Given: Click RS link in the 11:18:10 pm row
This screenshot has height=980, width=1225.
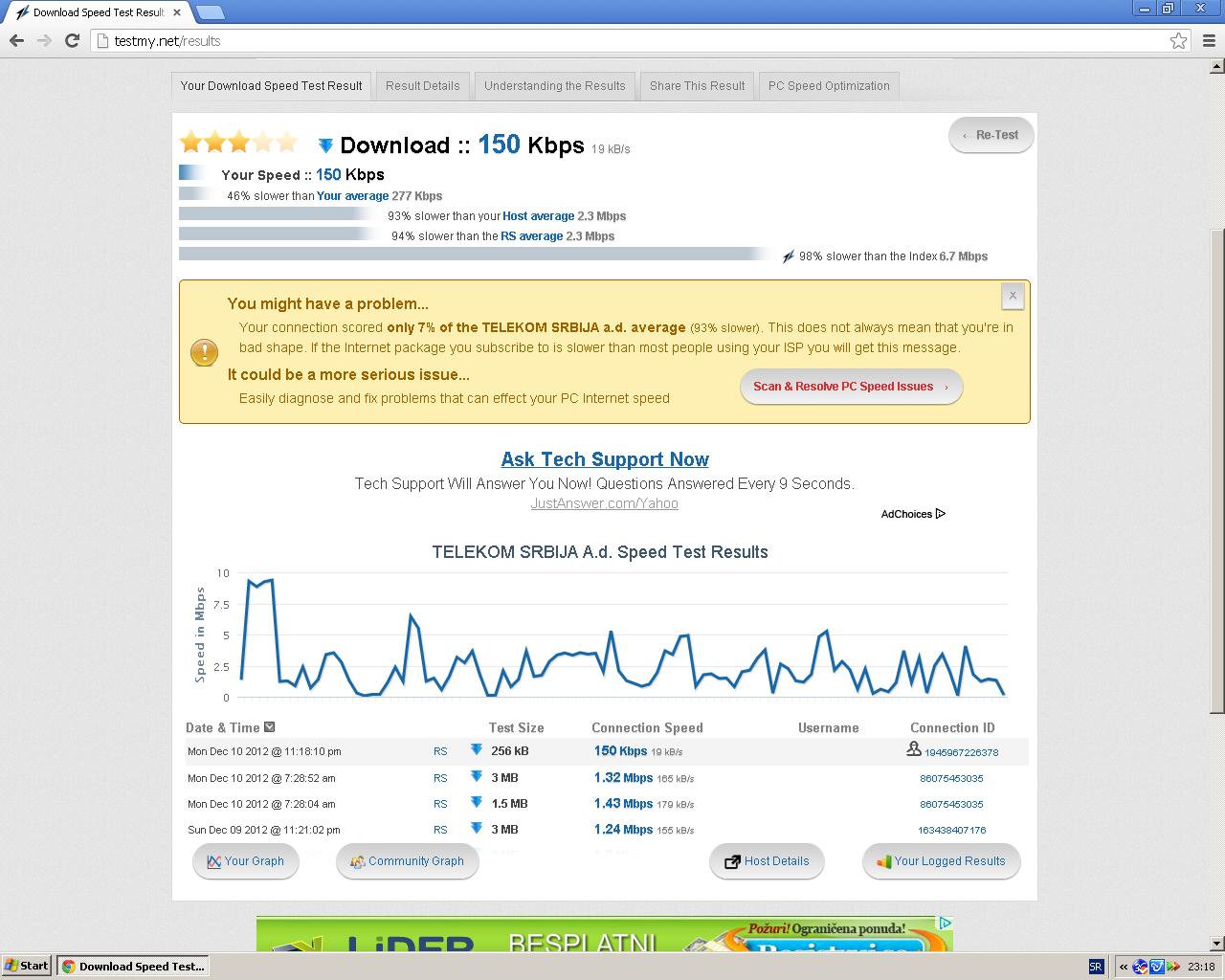Looking at the screenshot, I should click(440, 752).
